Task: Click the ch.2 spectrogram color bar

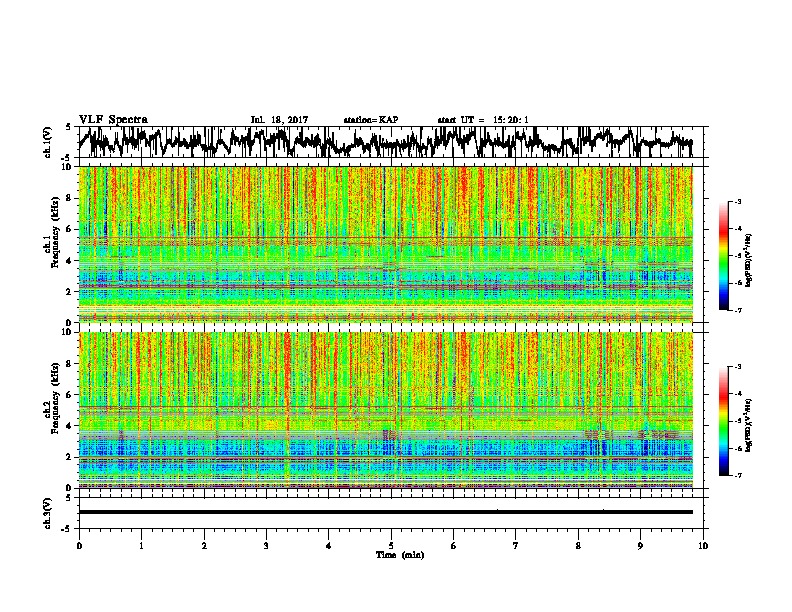Action: [723, 421]
